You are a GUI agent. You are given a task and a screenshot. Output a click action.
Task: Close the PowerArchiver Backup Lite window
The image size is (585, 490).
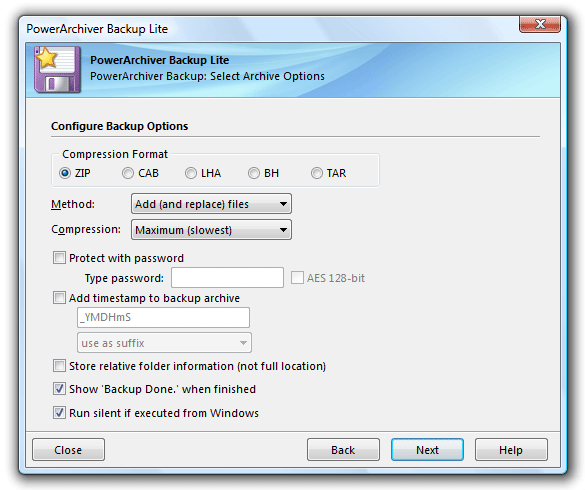point(540,24)
